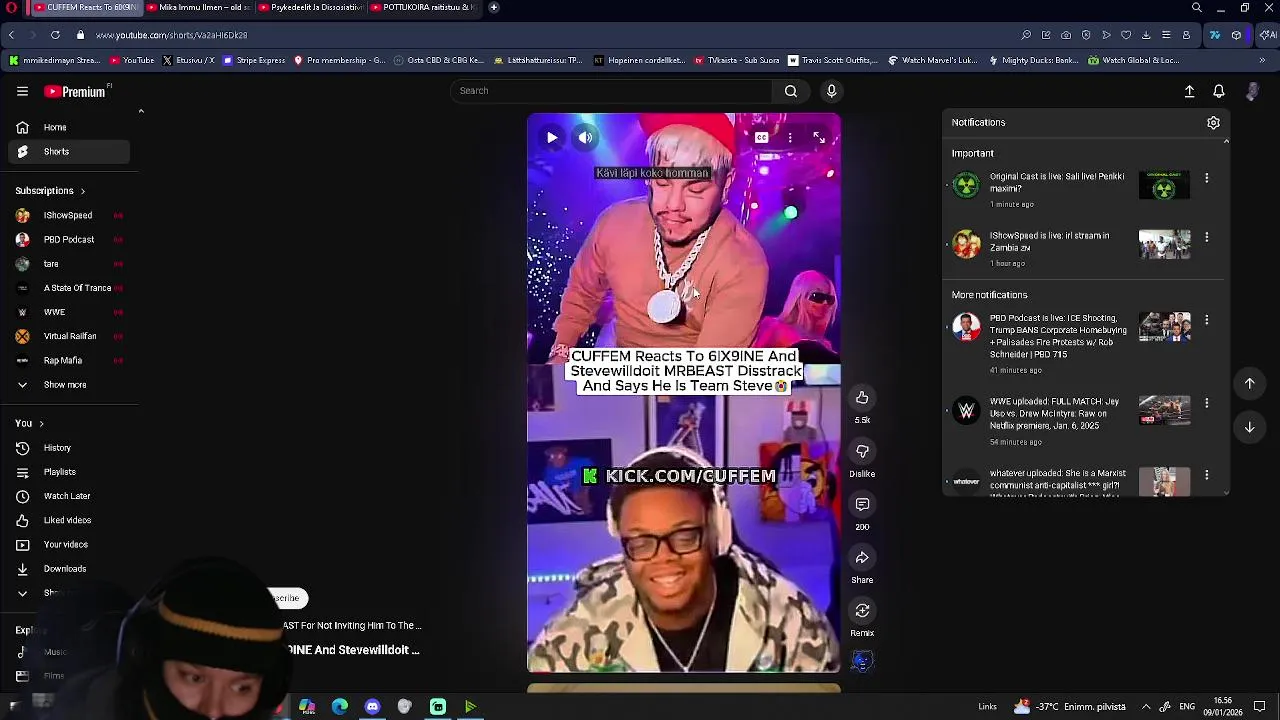Switch to POTTUKOIRA browser tab

point(422,7)
